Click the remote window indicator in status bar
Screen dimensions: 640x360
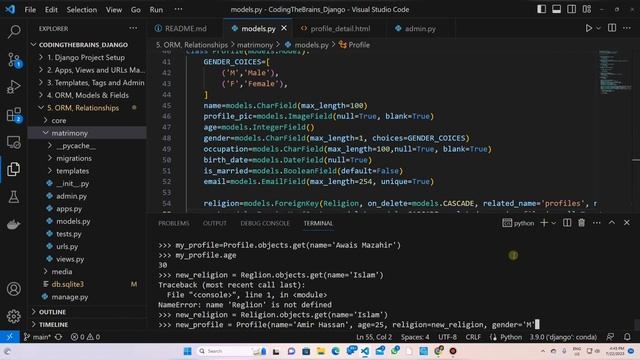pos(9,337)
